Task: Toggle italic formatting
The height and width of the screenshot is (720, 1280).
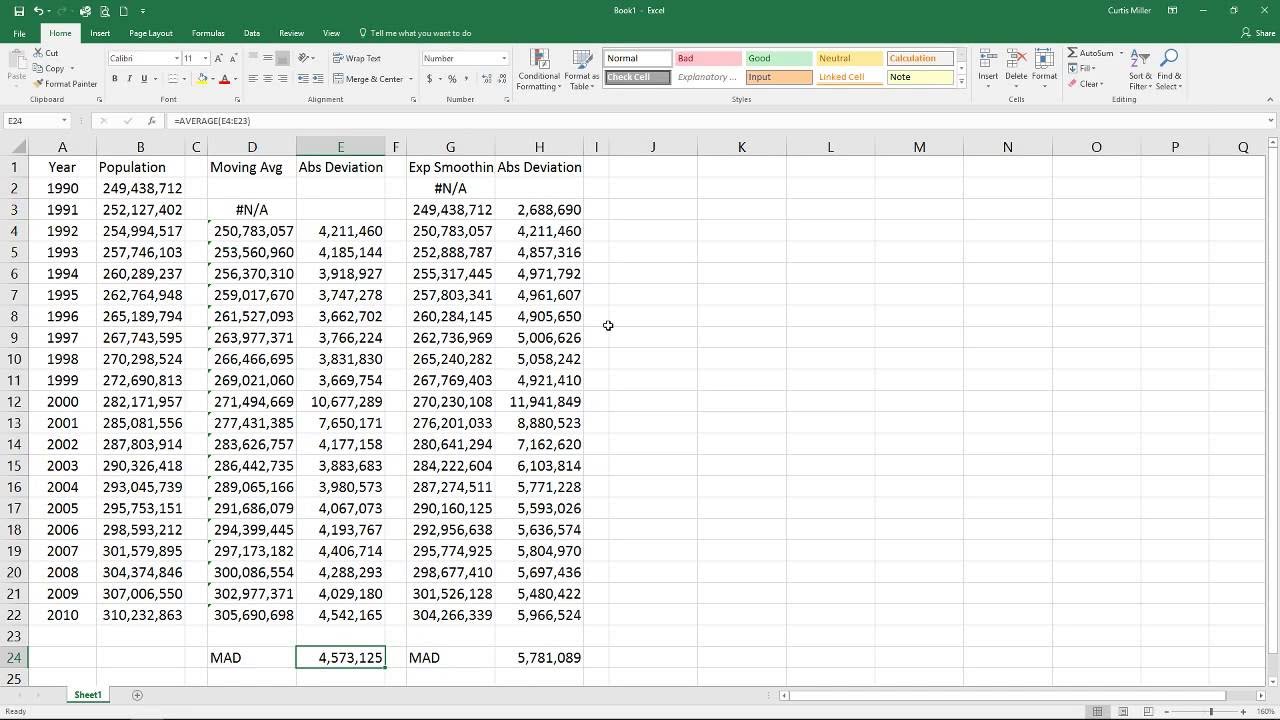Action: 129,79
